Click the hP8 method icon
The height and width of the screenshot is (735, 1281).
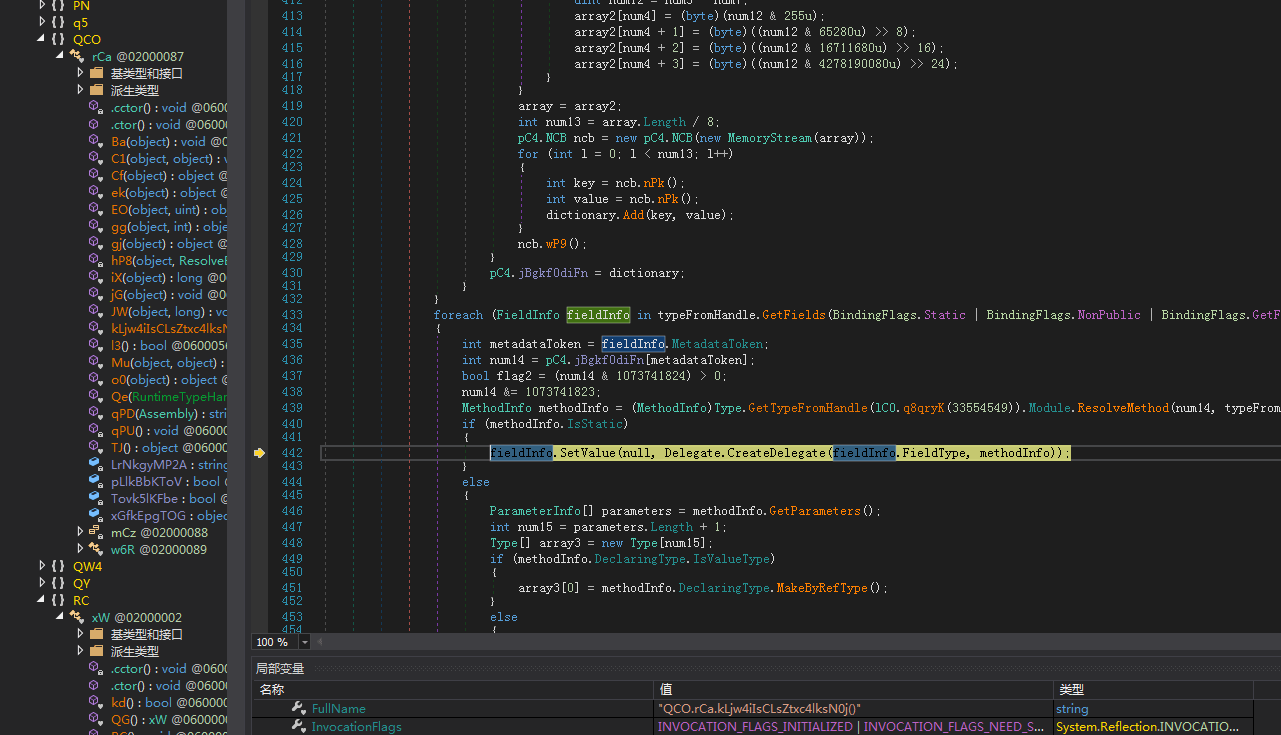(96, 261)
